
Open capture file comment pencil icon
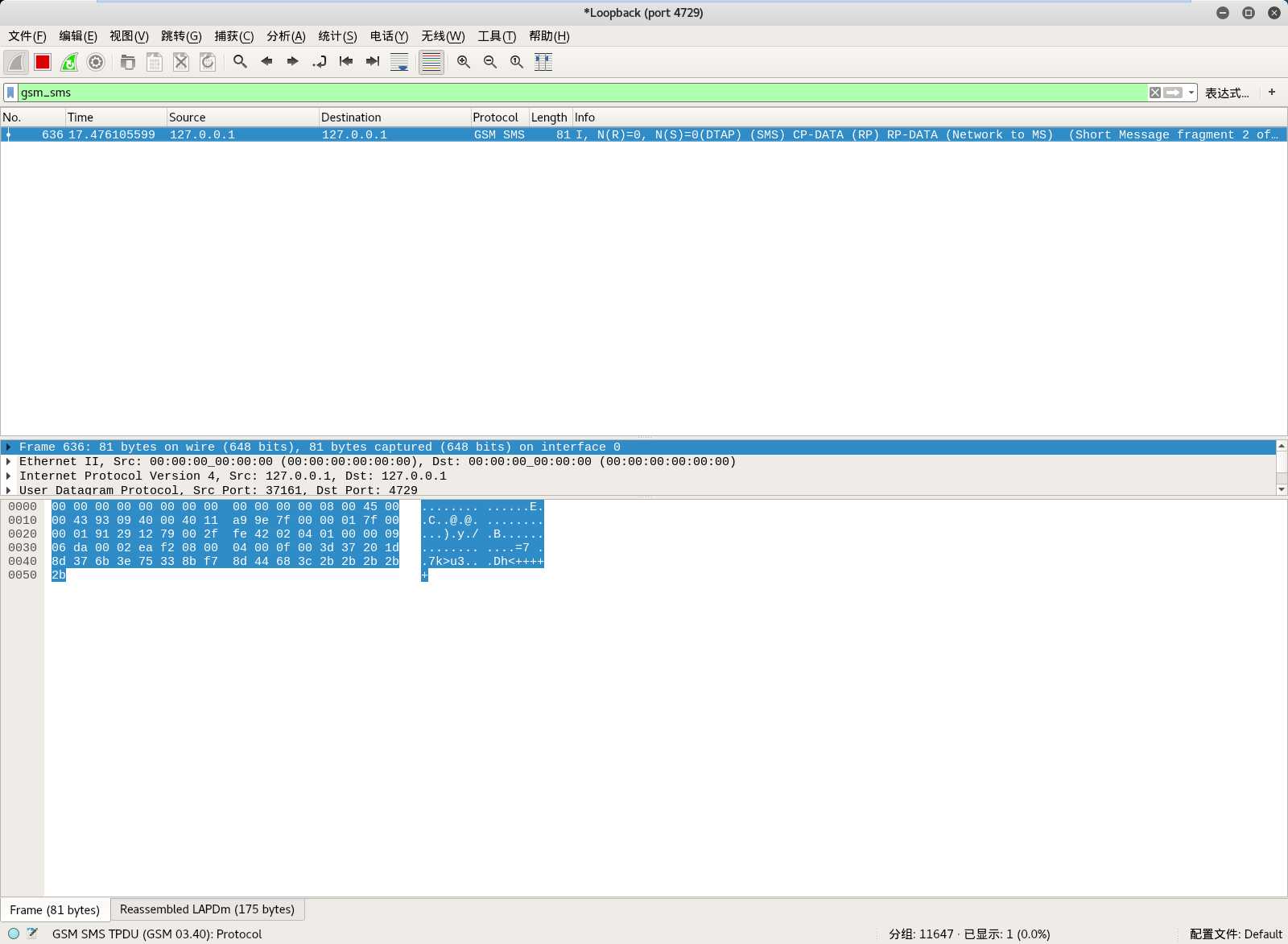pyautogui.click(x=32, y=934)
